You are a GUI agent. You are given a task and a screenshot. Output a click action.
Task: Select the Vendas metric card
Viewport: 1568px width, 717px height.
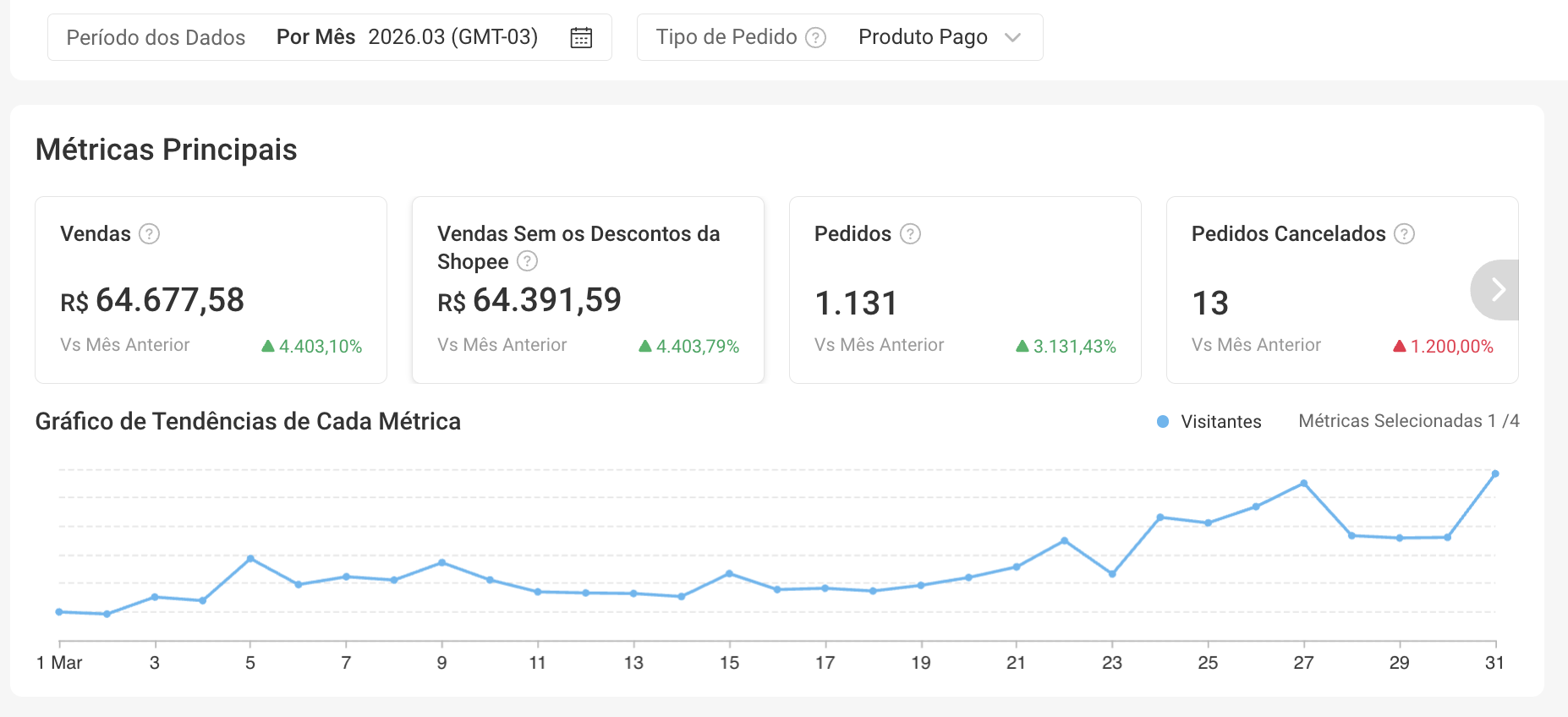pos(211,290)
